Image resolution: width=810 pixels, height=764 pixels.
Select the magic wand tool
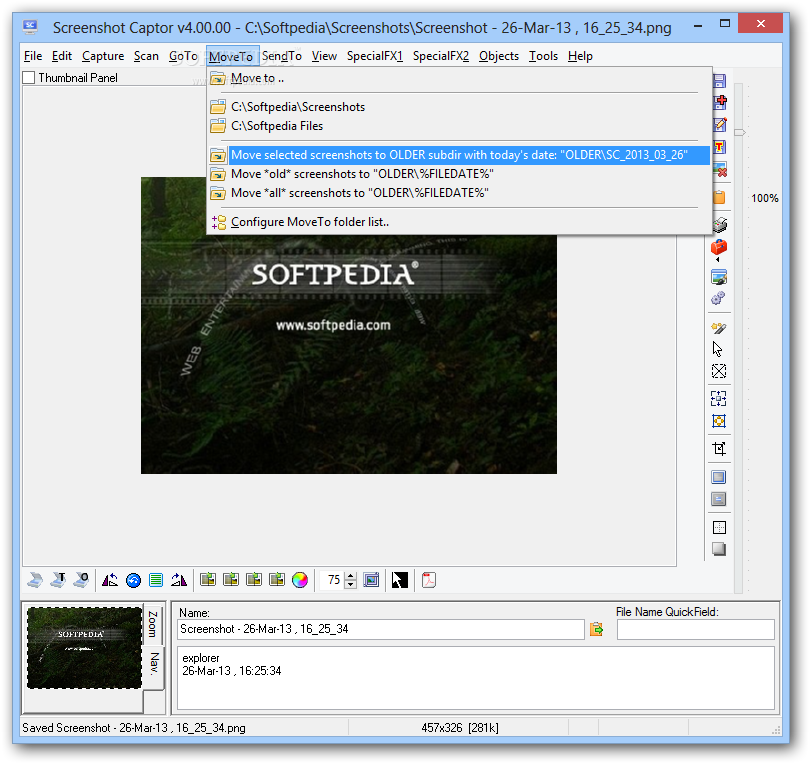point(719,328)
